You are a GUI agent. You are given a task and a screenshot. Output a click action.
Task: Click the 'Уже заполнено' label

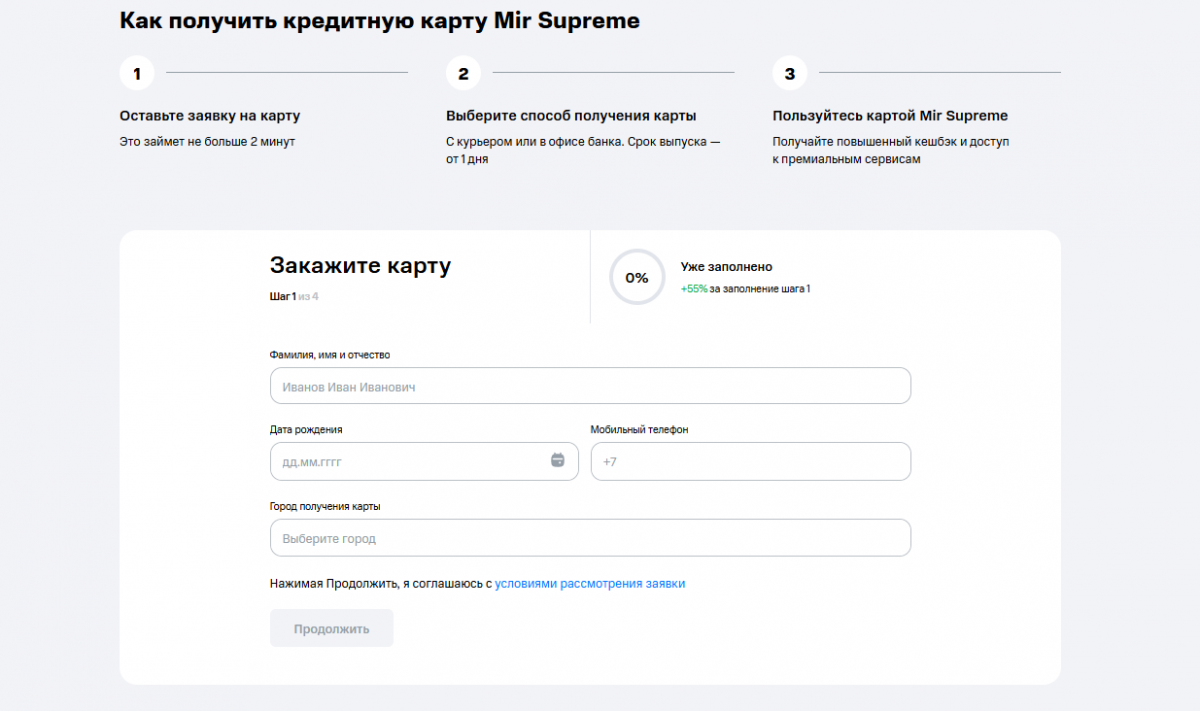click(726, 267)
